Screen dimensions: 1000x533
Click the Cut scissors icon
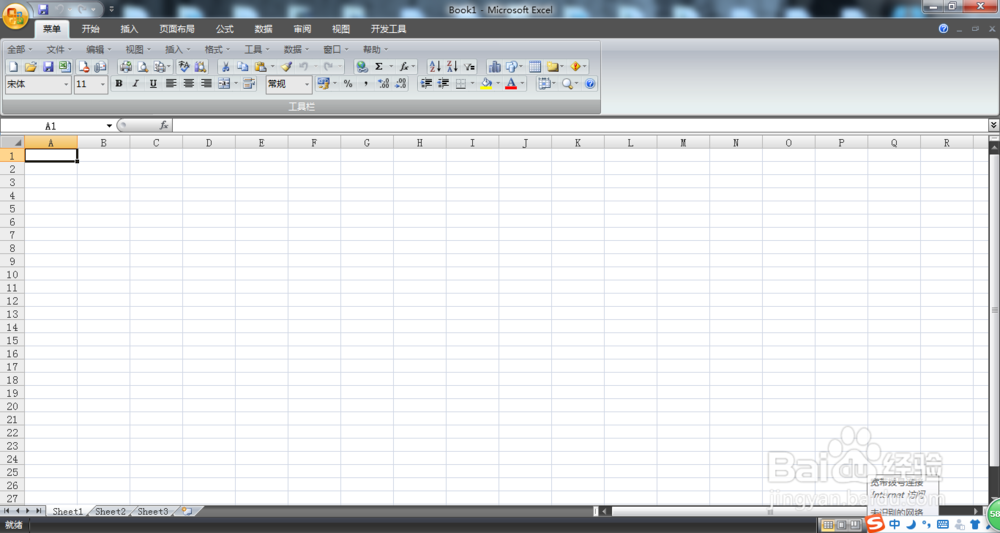(225, 66)
